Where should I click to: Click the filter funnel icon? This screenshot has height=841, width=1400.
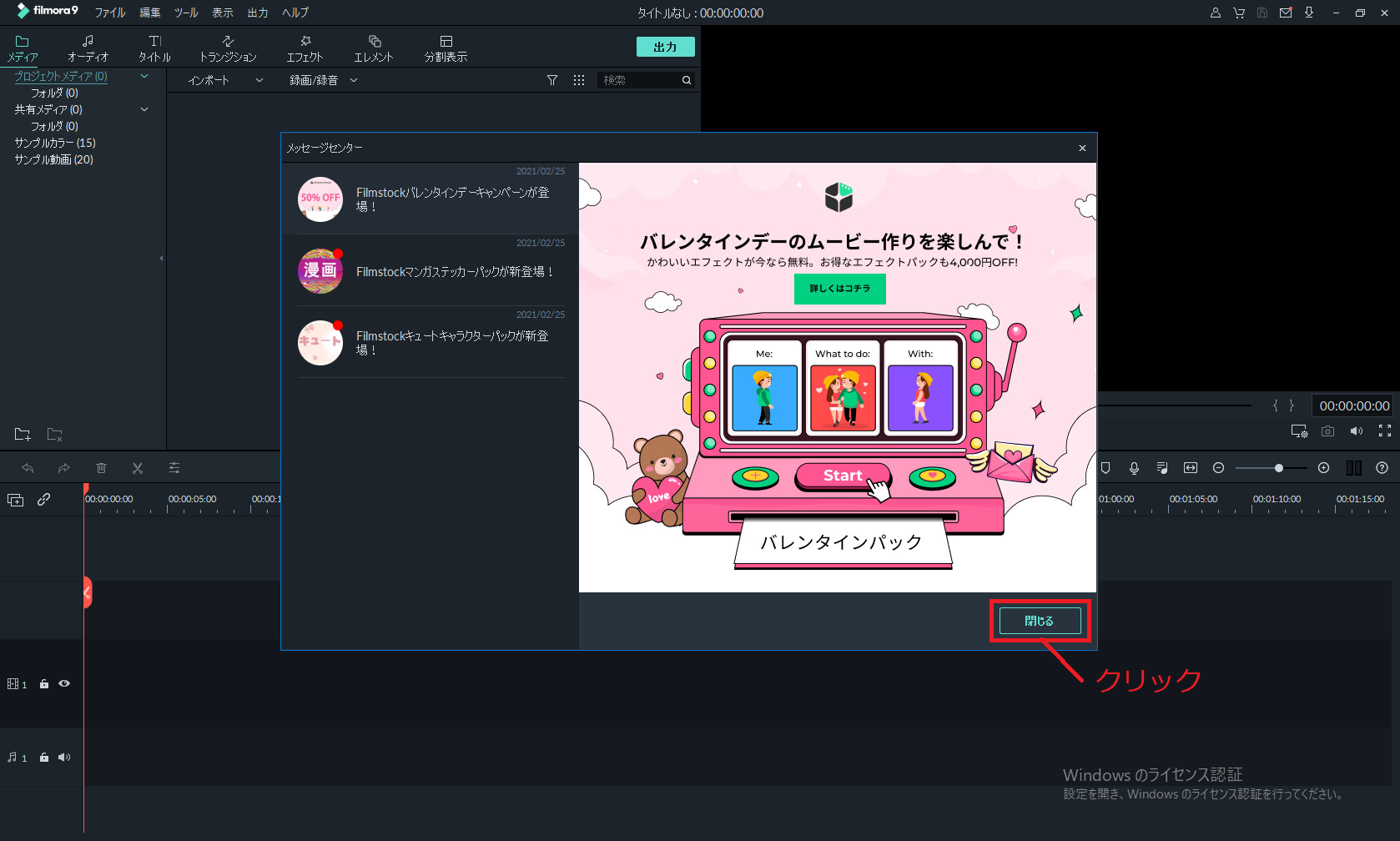point(552,80)
